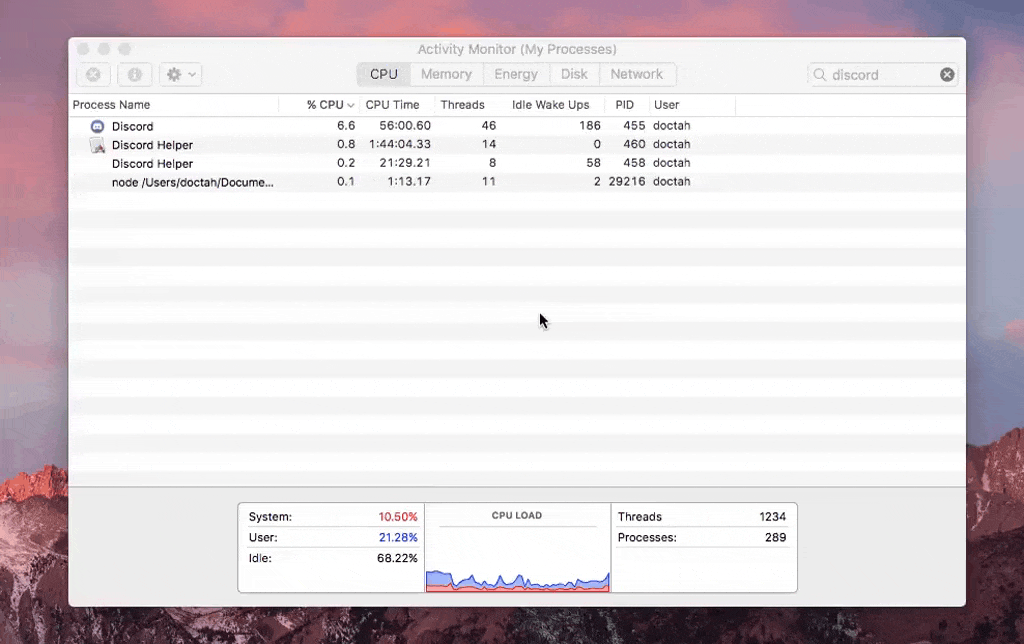This screenshot has height=644, width=1024.
Task: Switch to the Energy tab
Action: click(516, 74)
